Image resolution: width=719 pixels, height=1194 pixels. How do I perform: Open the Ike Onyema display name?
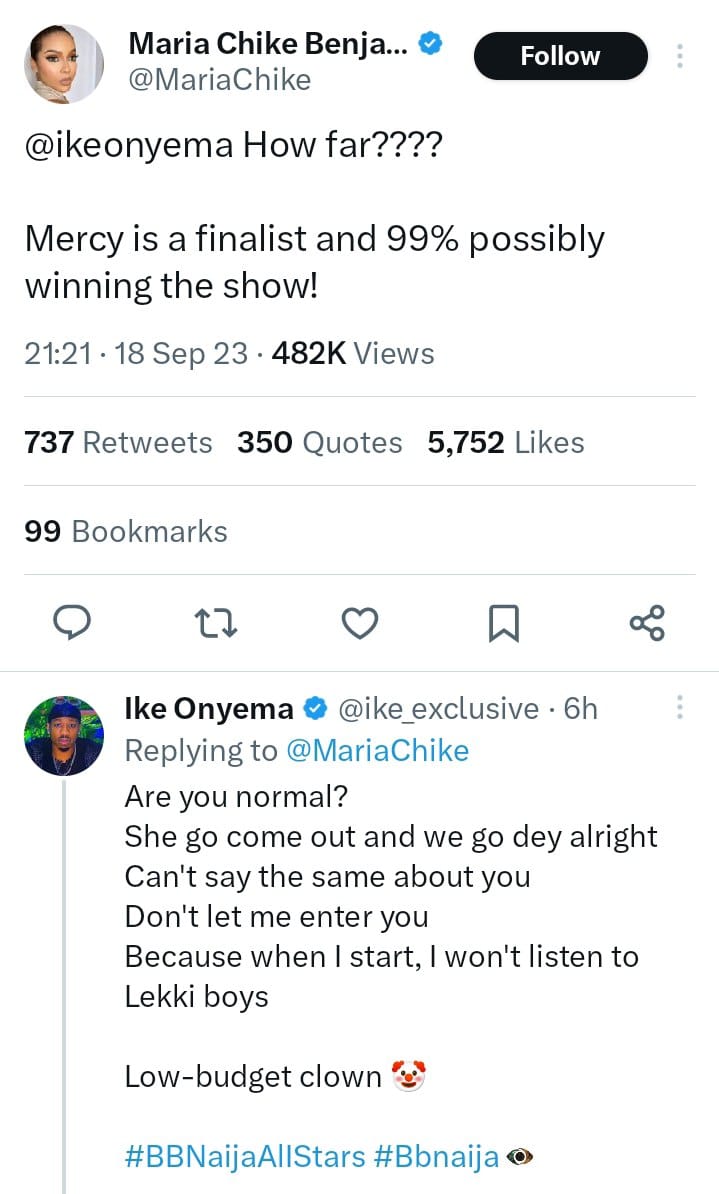click(208, 709)
